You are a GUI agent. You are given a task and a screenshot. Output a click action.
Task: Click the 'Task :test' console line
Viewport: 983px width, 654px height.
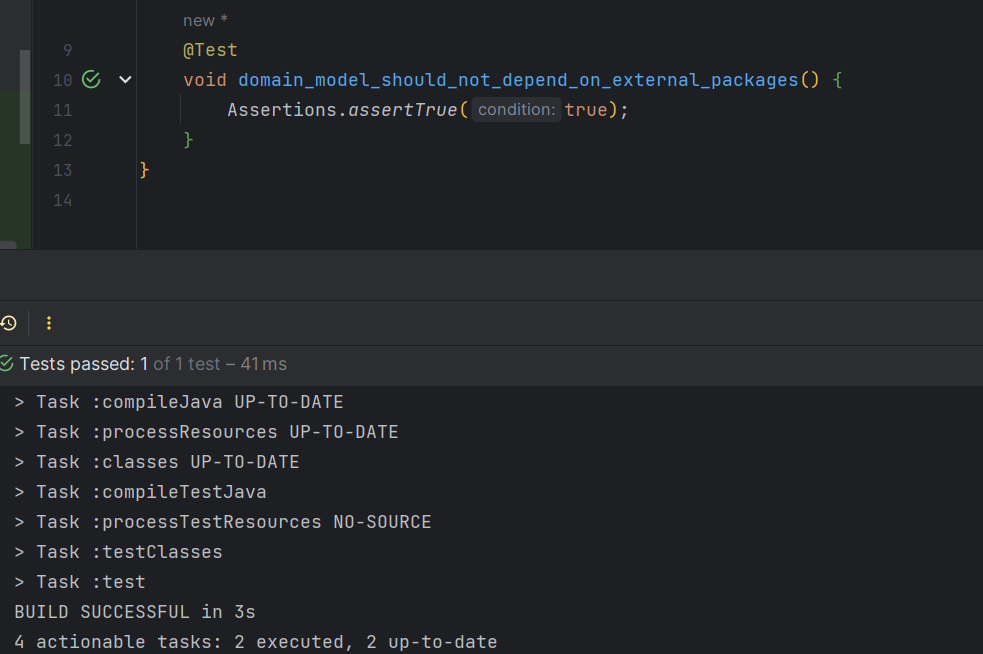coord(80,583)
